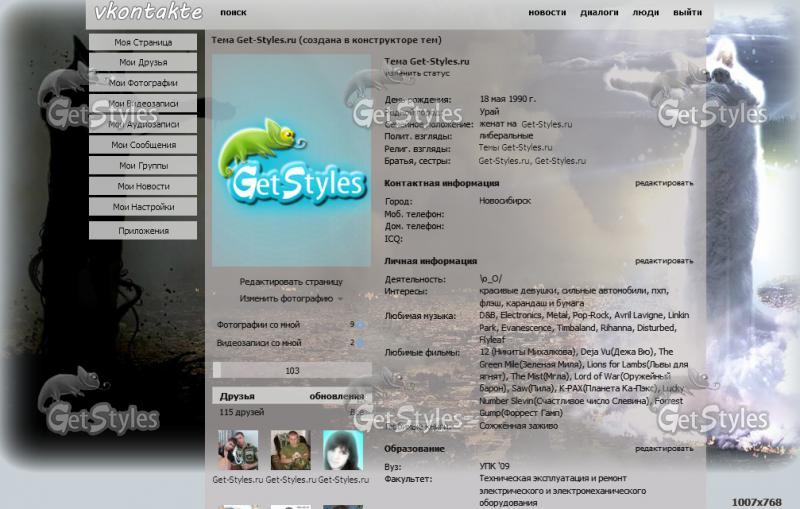Click редактировать next to Личная информация
The width and height of the screenshot is (800, 509).
click(x=664, y=261)
